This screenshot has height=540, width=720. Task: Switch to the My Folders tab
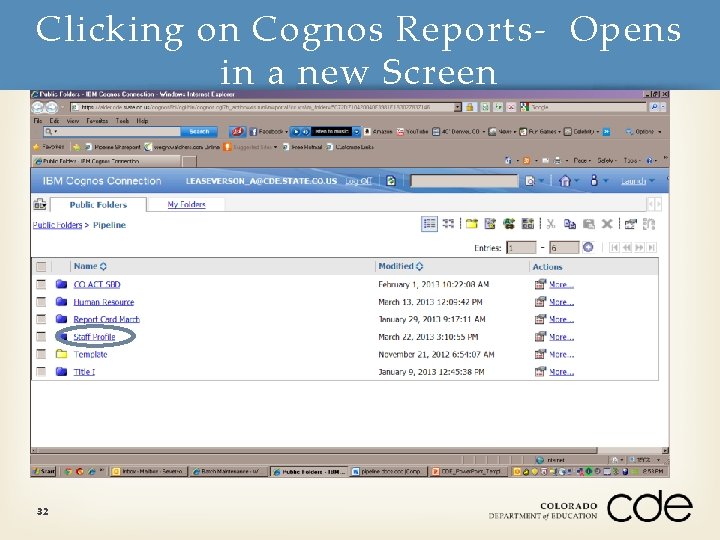pyautogui.click(x=186, y=204)
